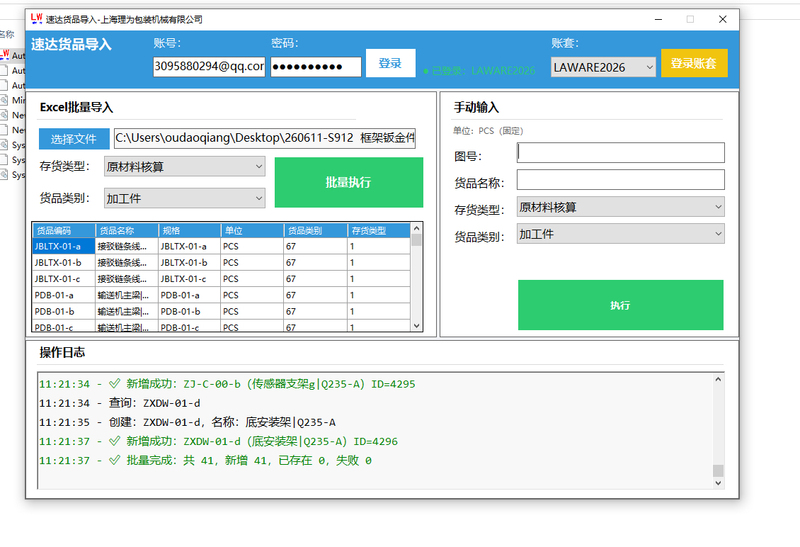
Task: Select the PDB-01-b code cell
Action: pyautogui.click(x=64, y=311)
